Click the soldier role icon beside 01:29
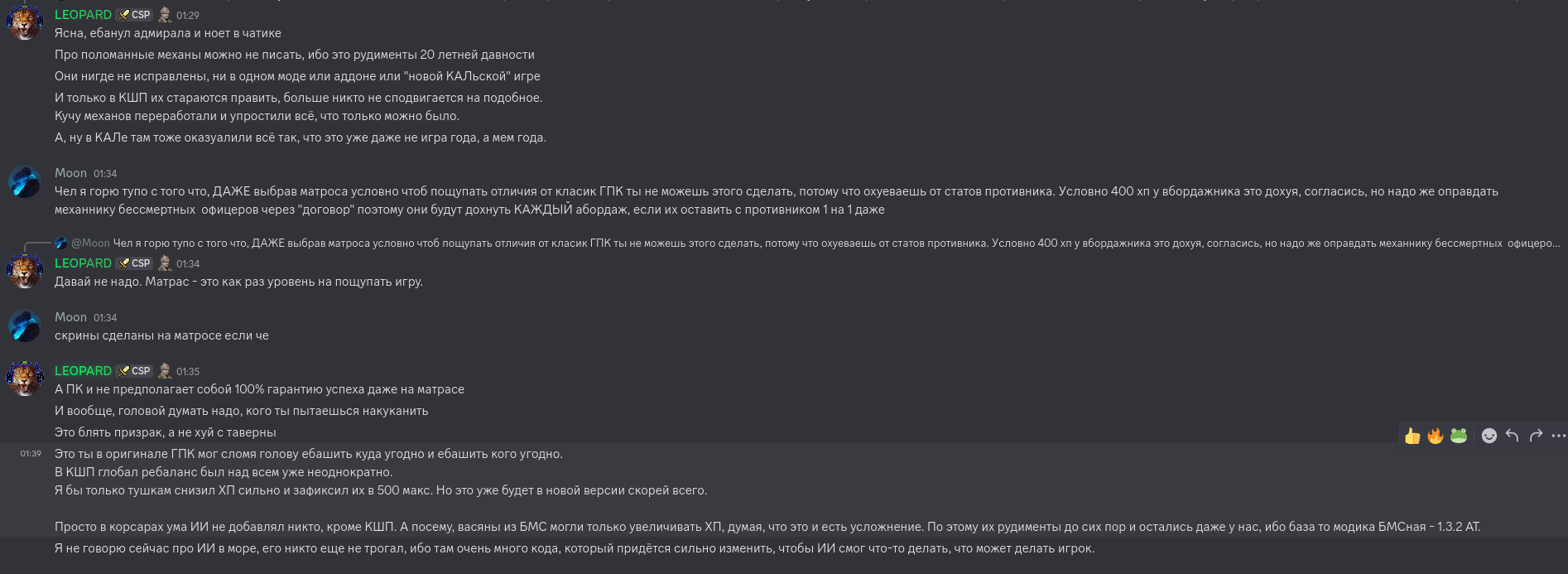The image size is (1568, 574). coord(165,15)
